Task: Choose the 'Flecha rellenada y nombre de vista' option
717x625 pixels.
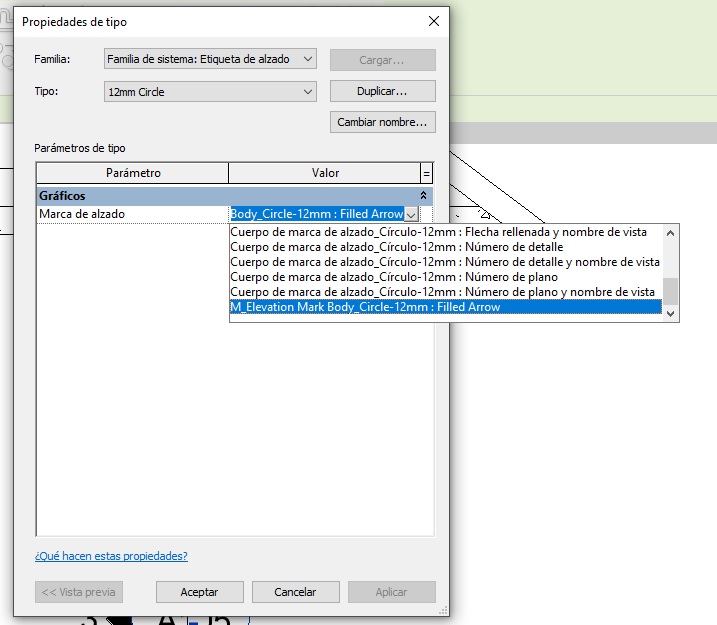Action: (x=438, y=232)
